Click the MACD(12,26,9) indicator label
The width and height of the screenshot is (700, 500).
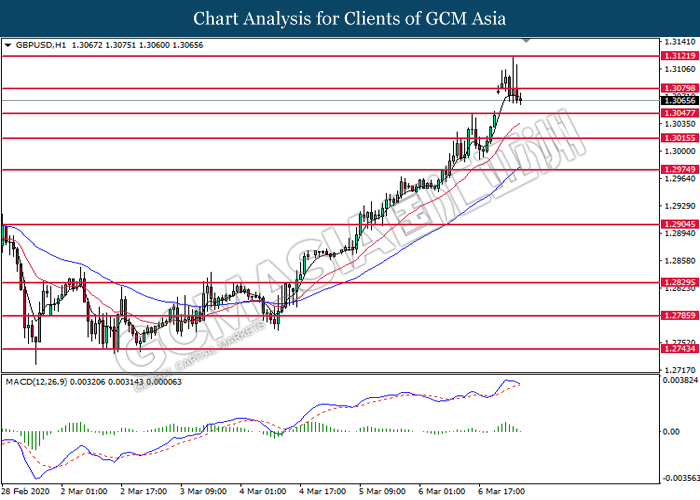point(38,382)
